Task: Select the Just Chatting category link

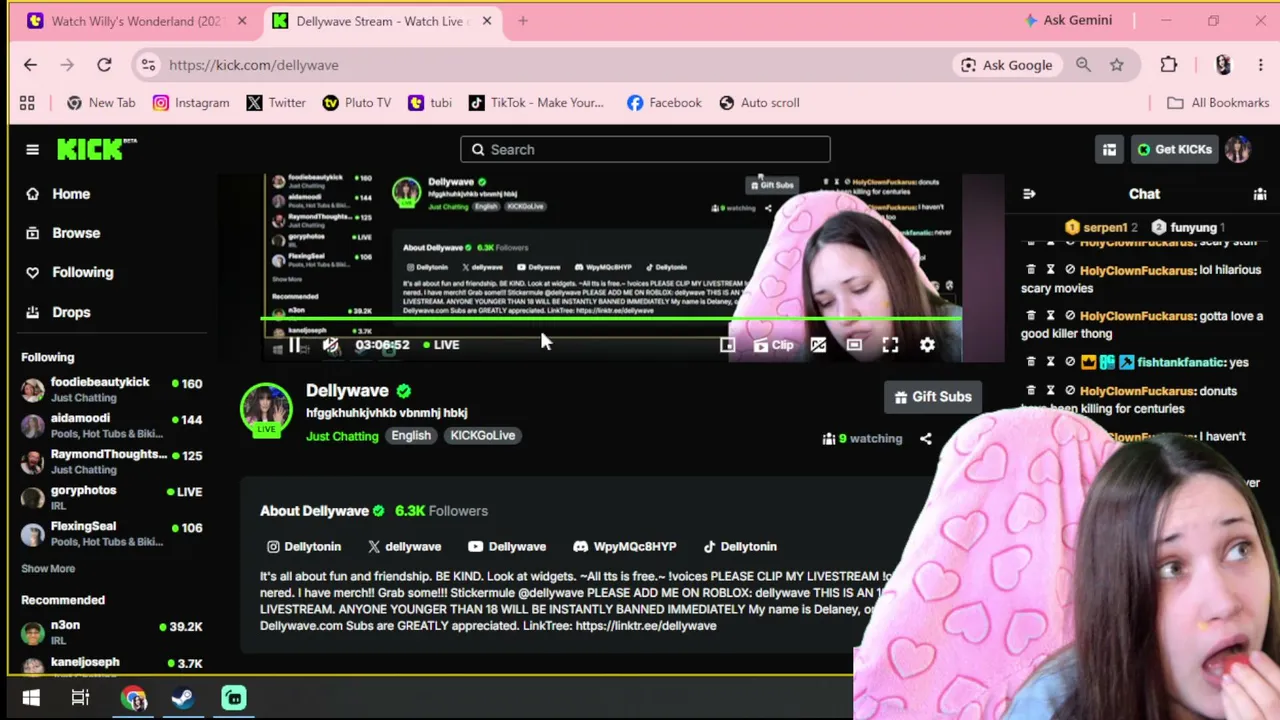Action: 342,436
